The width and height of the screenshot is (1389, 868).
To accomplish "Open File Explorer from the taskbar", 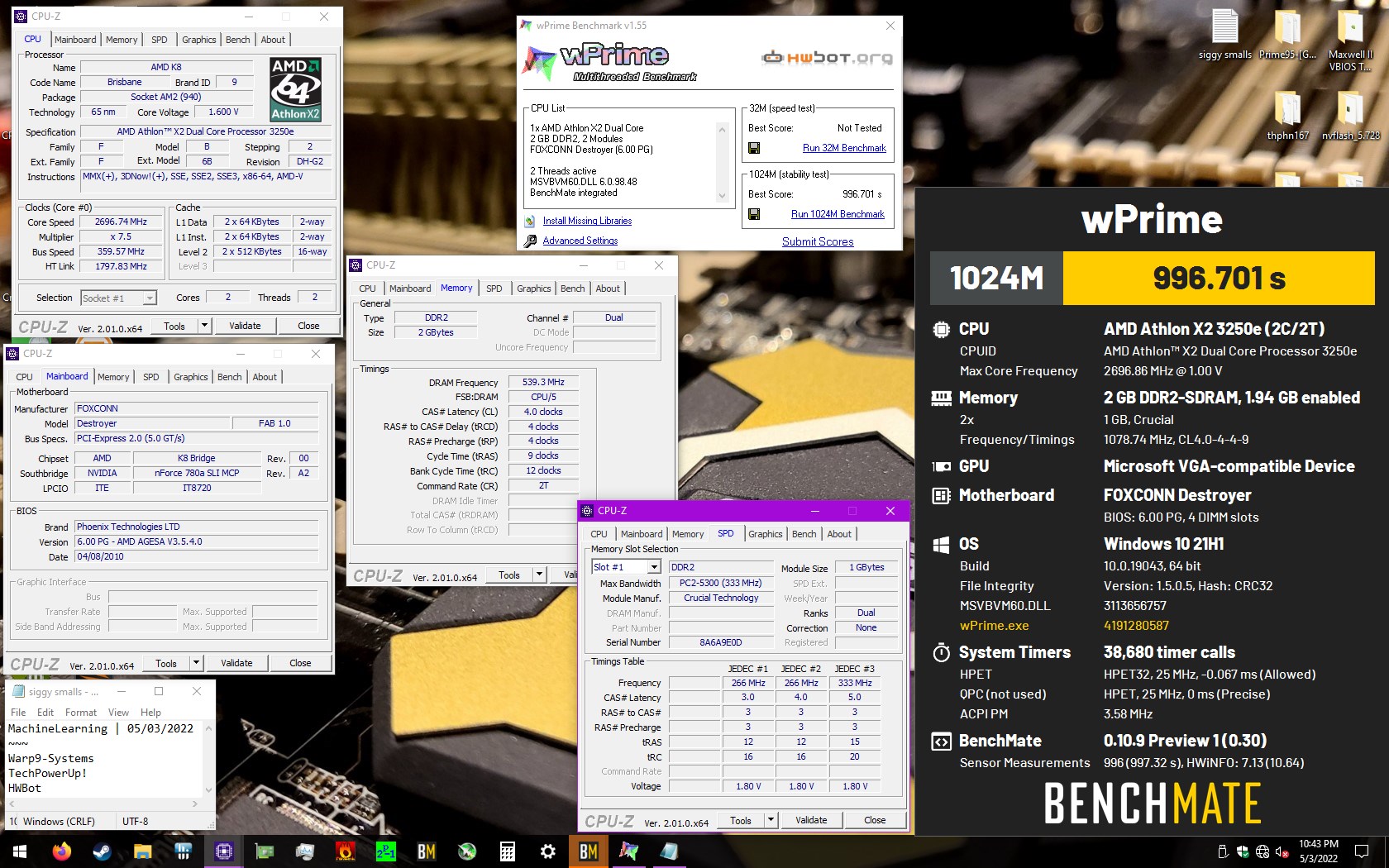I will 142,851.
